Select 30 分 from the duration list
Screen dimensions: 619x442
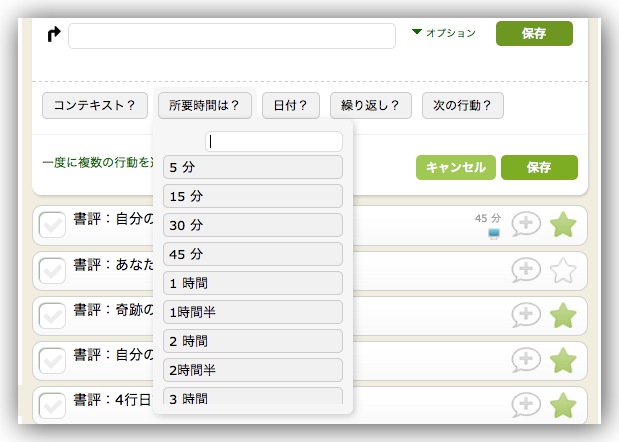click(253, 225)
